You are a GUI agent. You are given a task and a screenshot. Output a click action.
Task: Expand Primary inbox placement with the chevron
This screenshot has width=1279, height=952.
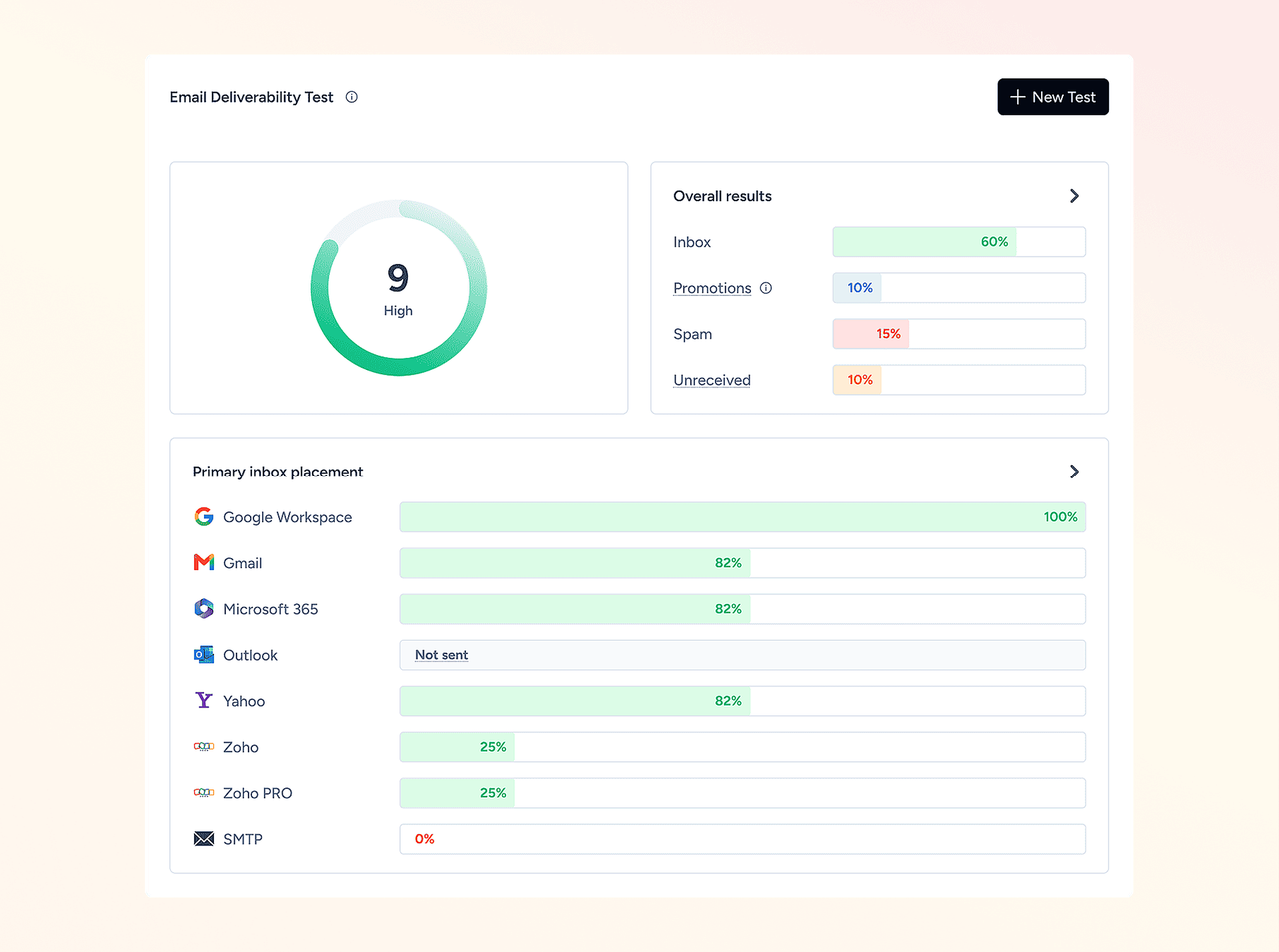coord(1074,472)
